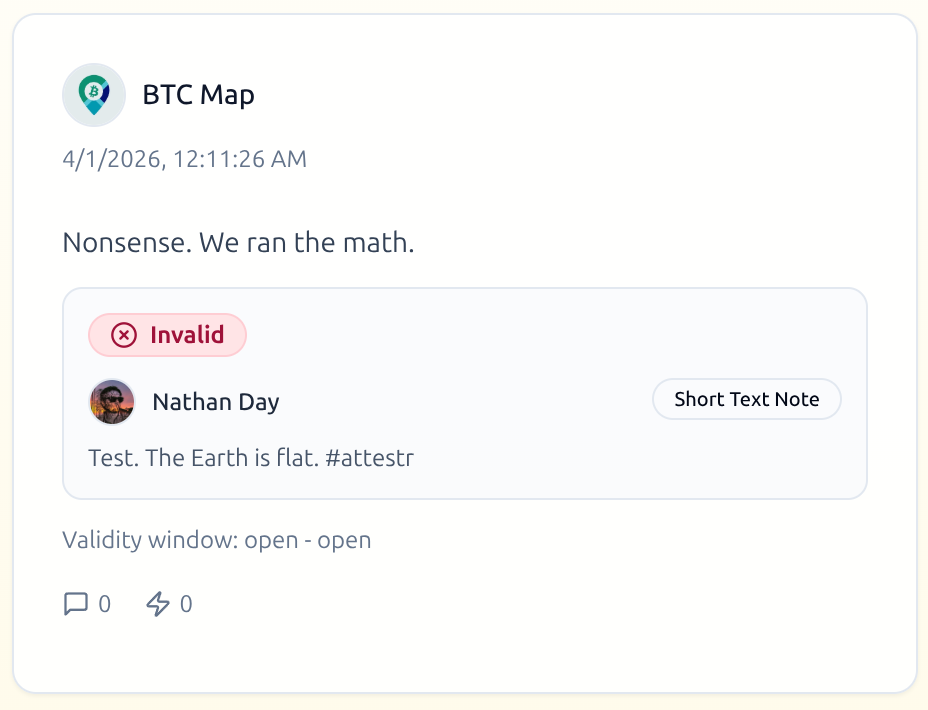The image size is (928, 710).
Task: Click the post timestamp 4/1/2026, 12:11:26 AM
Action: point(184,159)
